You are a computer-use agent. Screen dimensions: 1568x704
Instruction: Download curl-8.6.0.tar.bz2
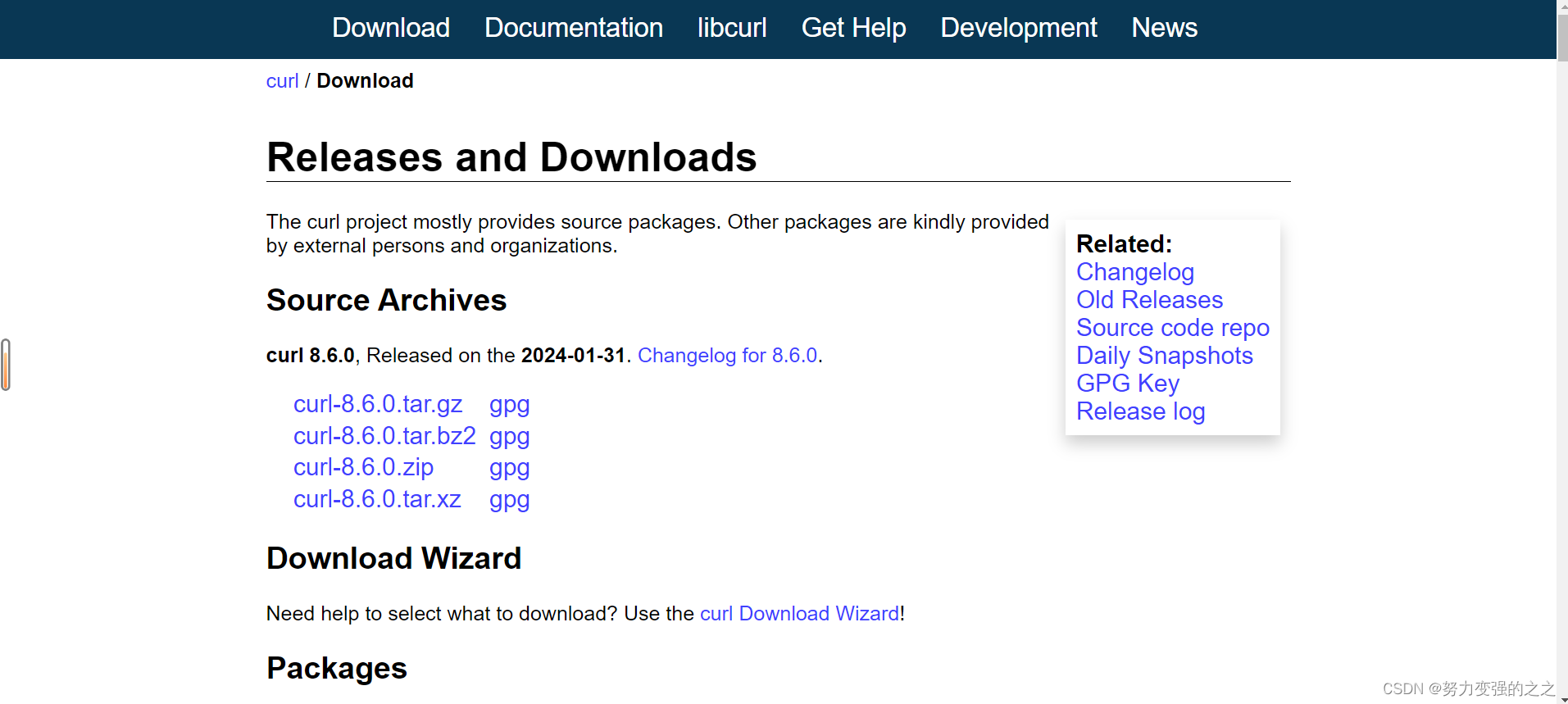(384, 436)
